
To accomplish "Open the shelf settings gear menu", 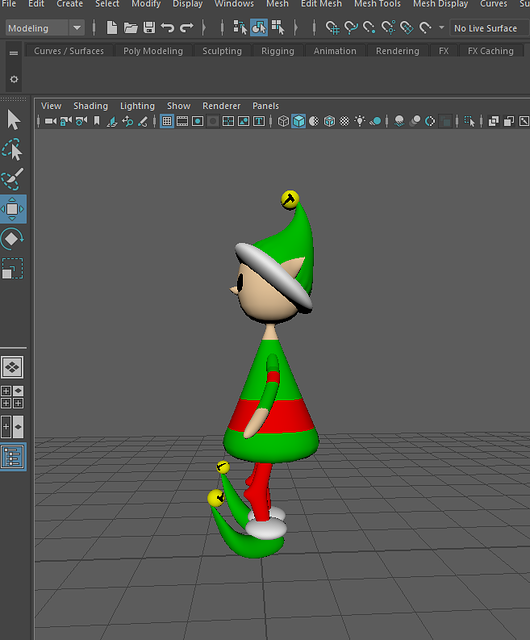I will coord(14,79).
